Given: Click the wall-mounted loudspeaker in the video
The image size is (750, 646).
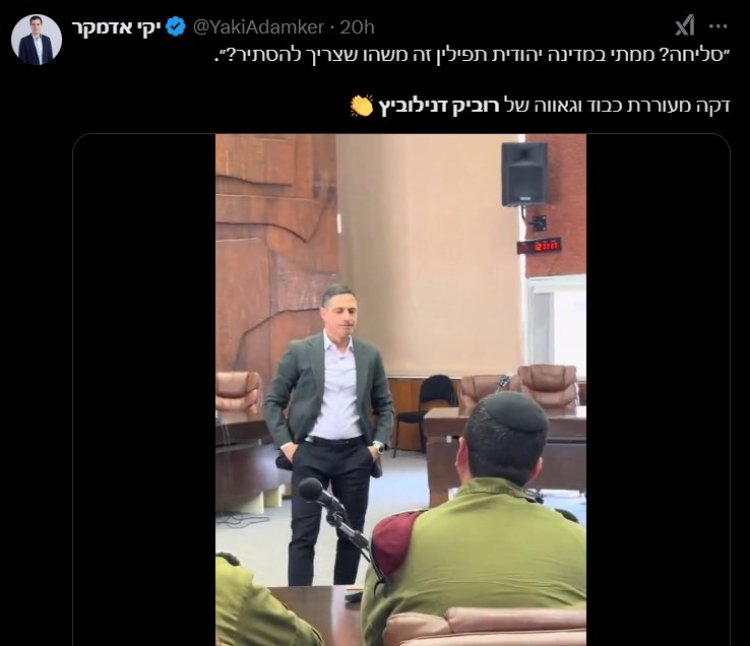Looking at the screenshot, I should pos(524,174).
